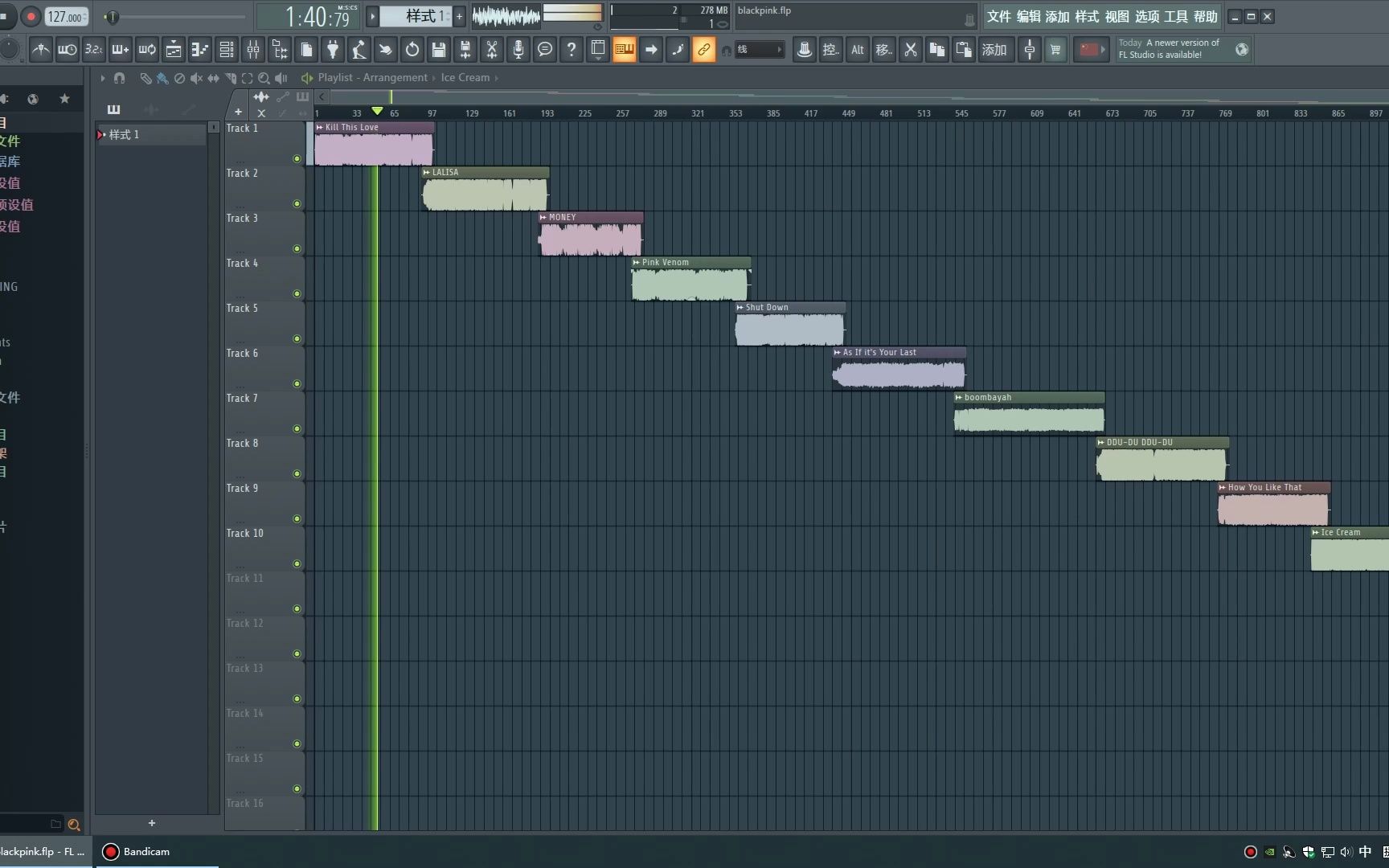Open the snap dropdown showing 线
Image resolution: width=1389 pixels, height=868 pixels.
point(759,50)
